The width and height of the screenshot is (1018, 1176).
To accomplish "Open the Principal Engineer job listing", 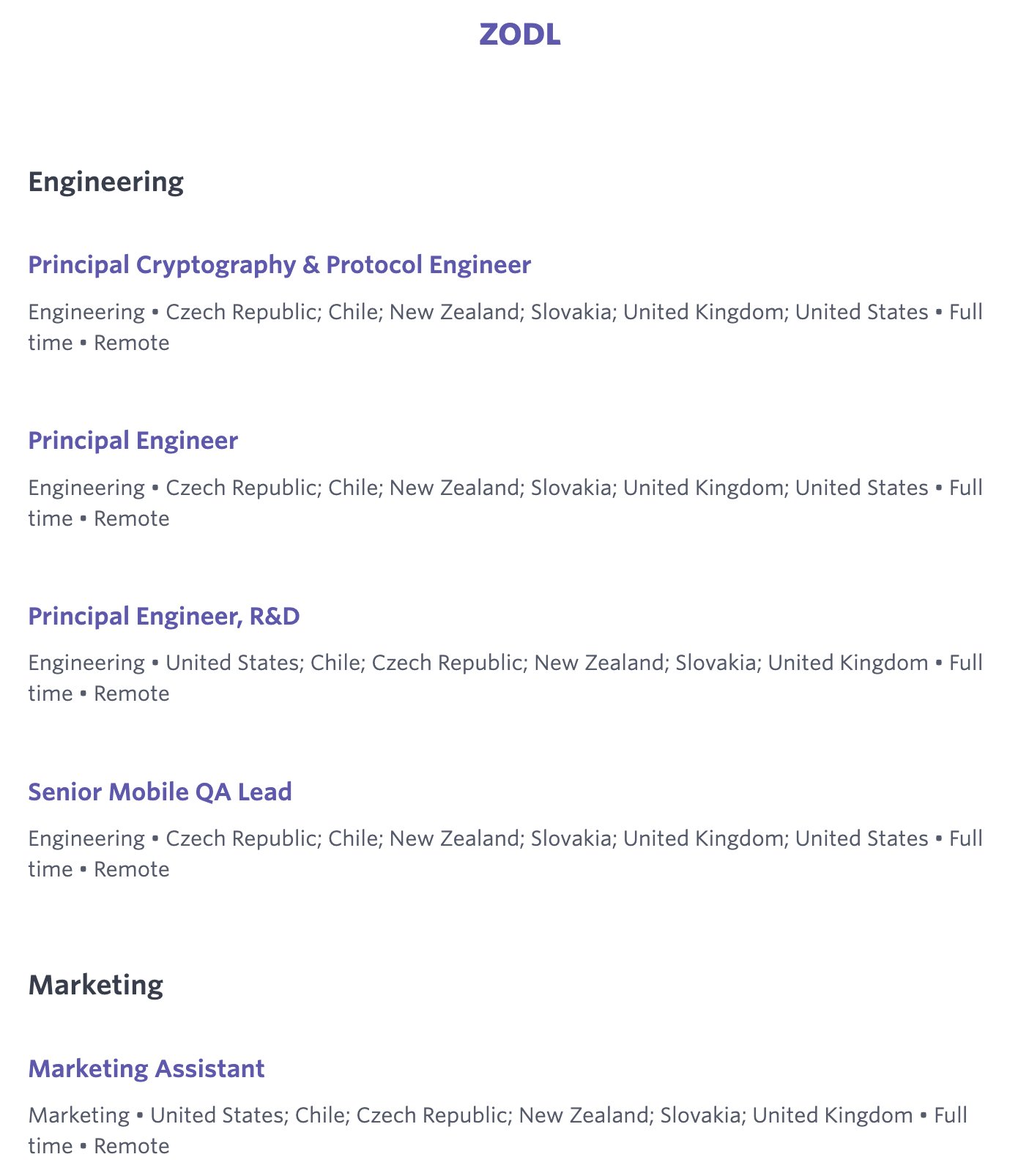I will [133, 440].
